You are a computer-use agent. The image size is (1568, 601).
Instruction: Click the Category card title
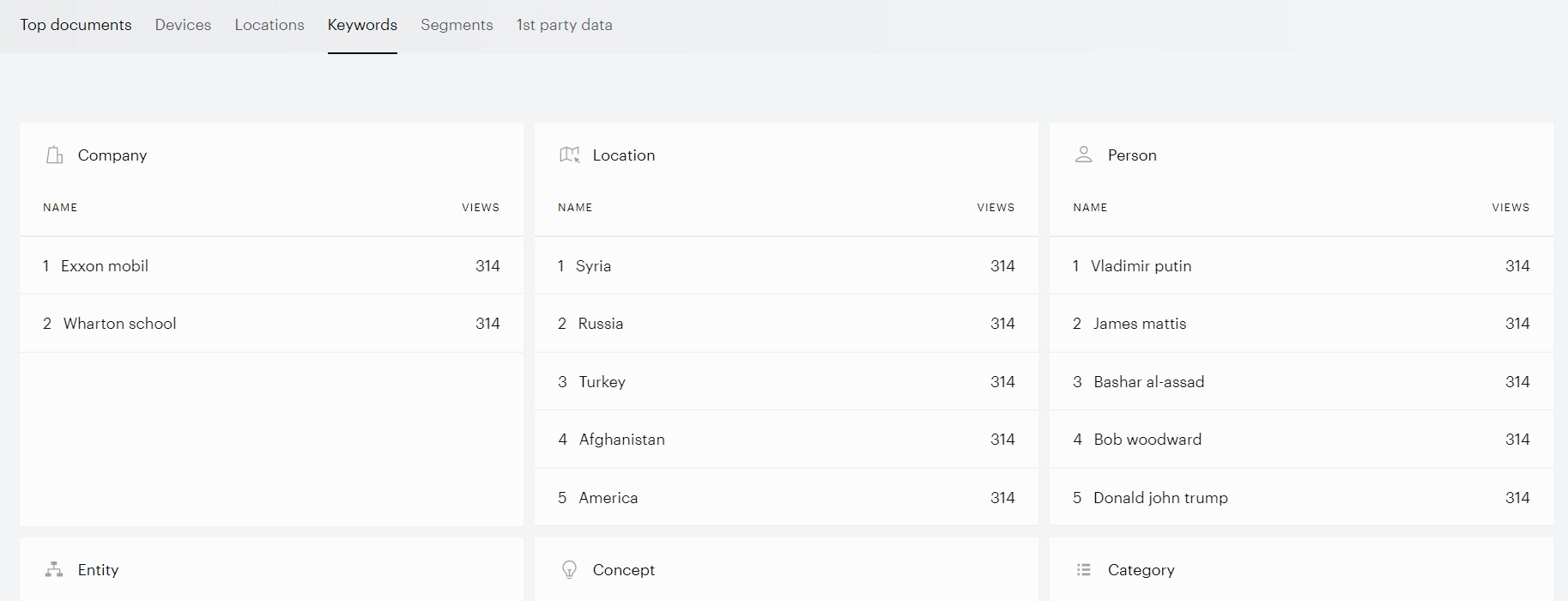(1141, 570)
